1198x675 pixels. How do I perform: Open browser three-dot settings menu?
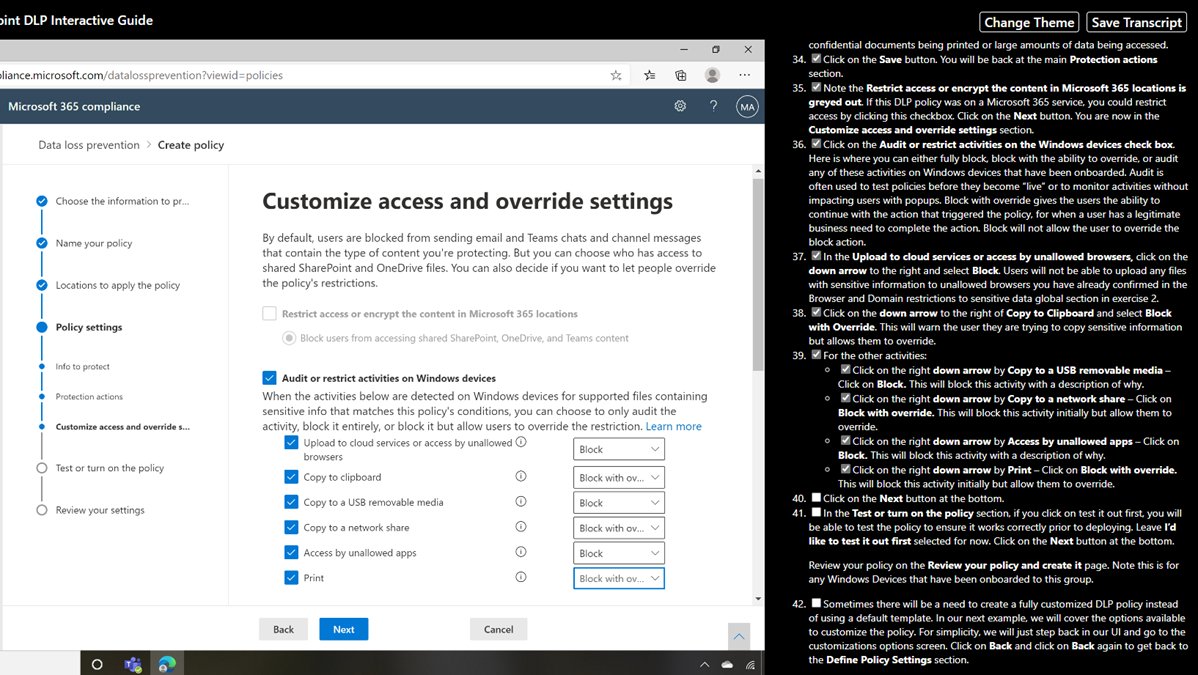coord(744,75)
